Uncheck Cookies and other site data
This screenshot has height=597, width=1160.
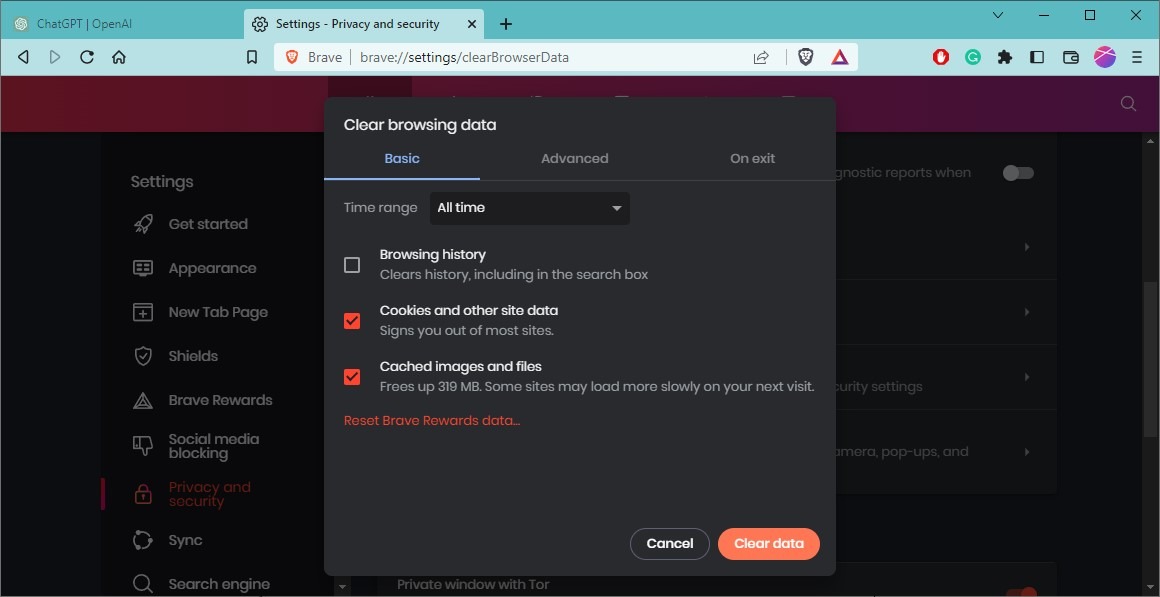[351, 321]
